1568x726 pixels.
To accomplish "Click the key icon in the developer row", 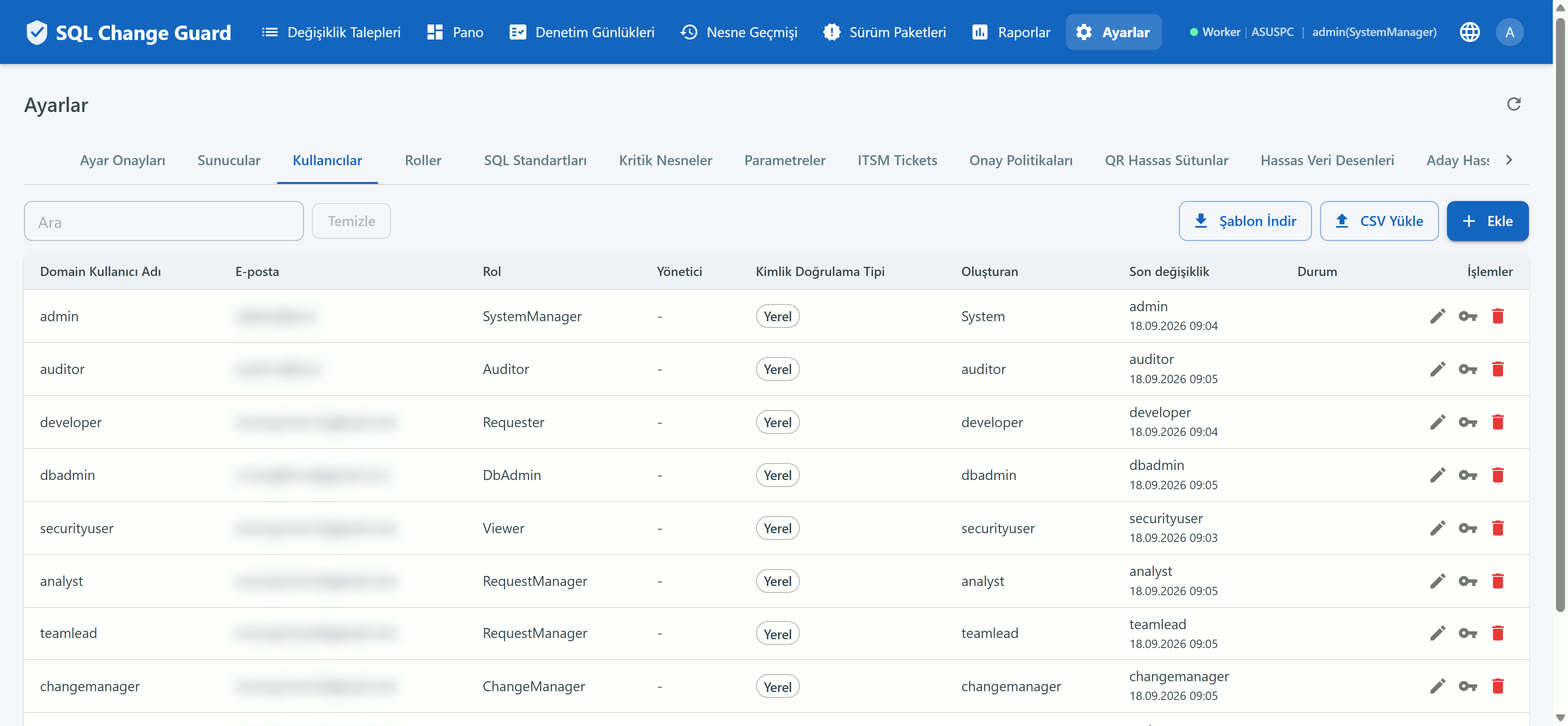I will pos(1468,422).
